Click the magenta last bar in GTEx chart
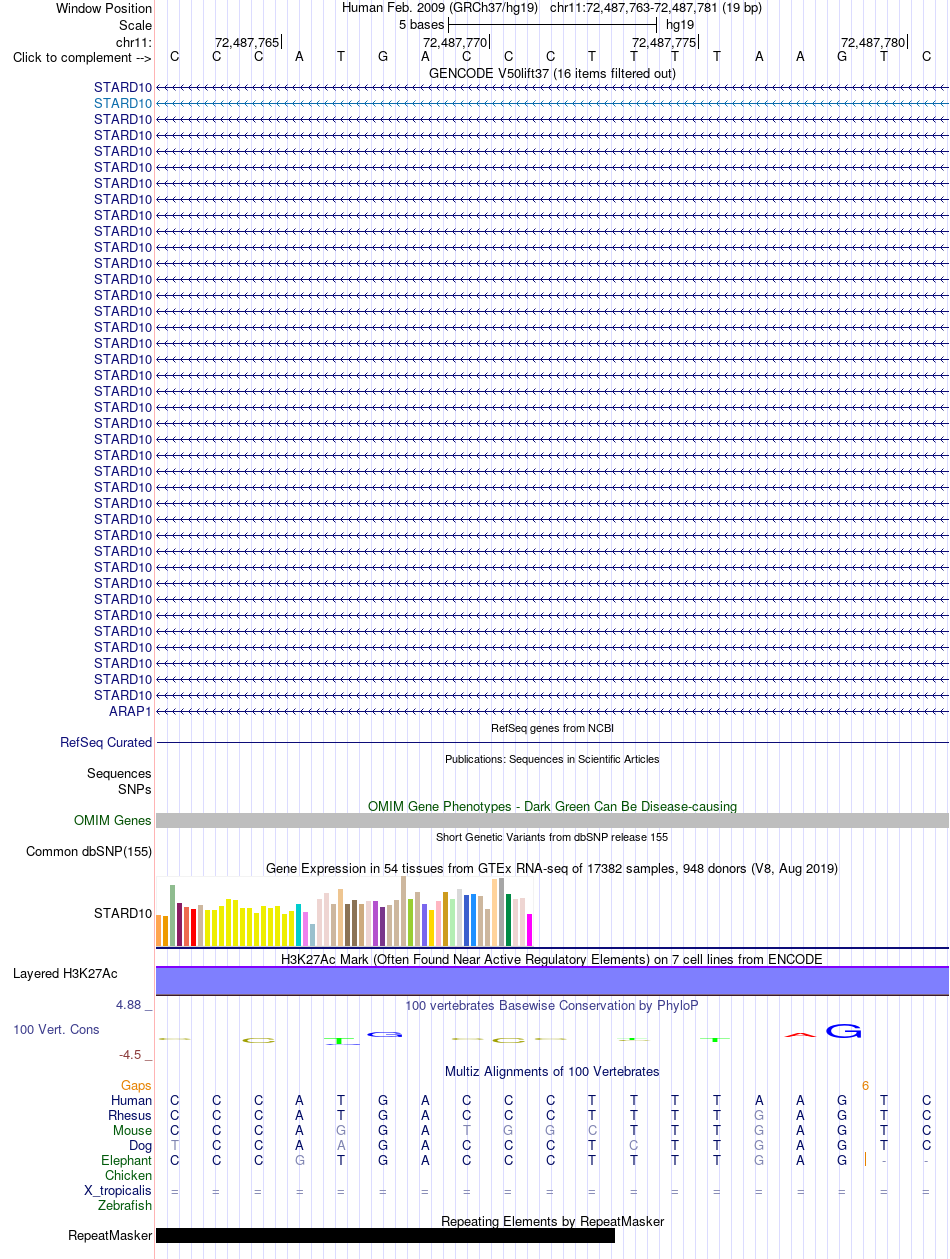 530,930
